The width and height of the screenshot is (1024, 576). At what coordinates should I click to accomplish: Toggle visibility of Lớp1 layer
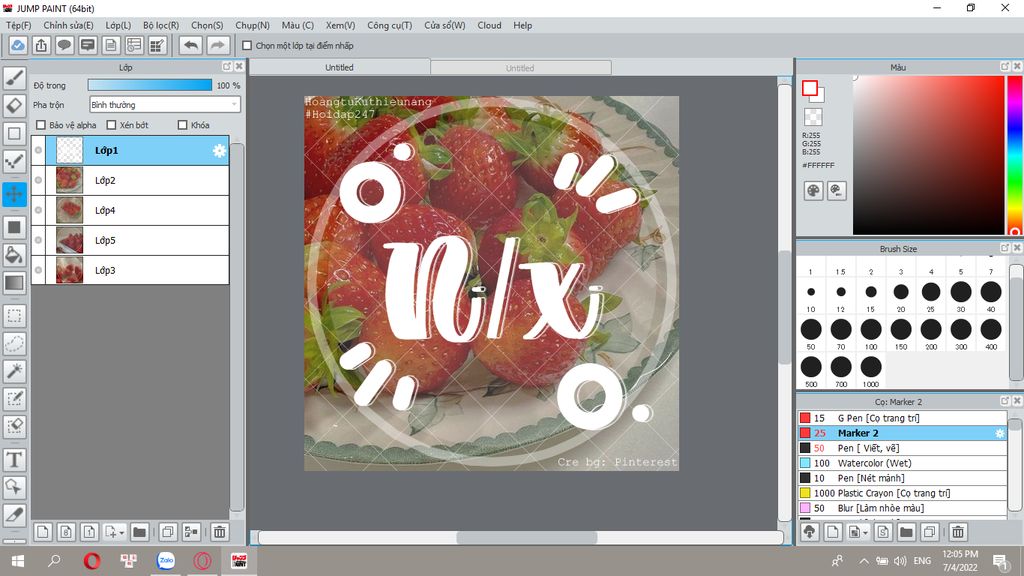39,150
